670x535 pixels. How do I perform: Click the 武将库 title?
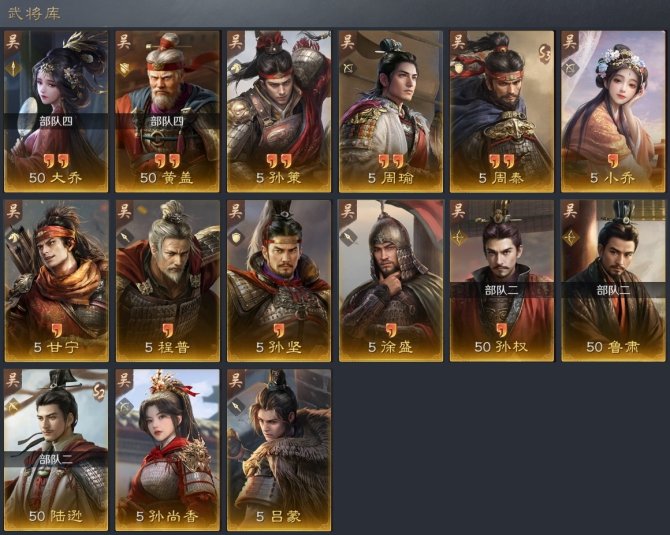coord(34,13)
